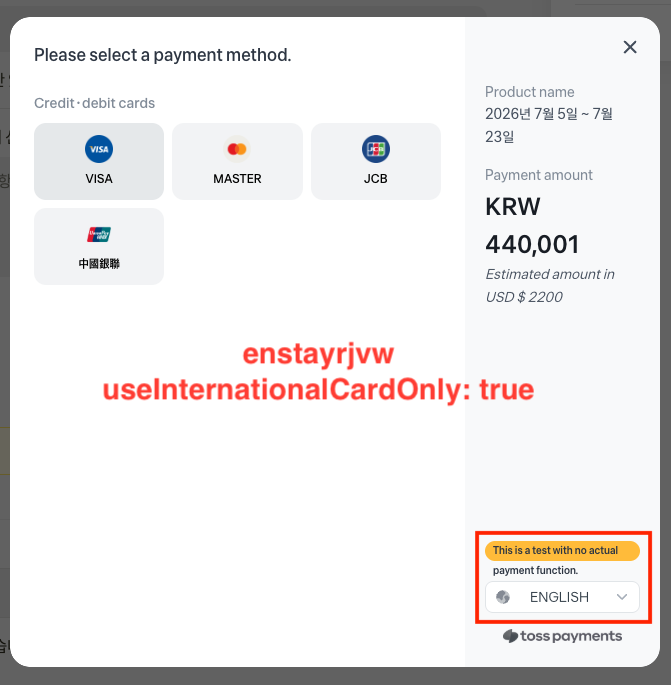Click the blue VISA logo icon
This screenshot has width=671, height=685.
[99, 149]
